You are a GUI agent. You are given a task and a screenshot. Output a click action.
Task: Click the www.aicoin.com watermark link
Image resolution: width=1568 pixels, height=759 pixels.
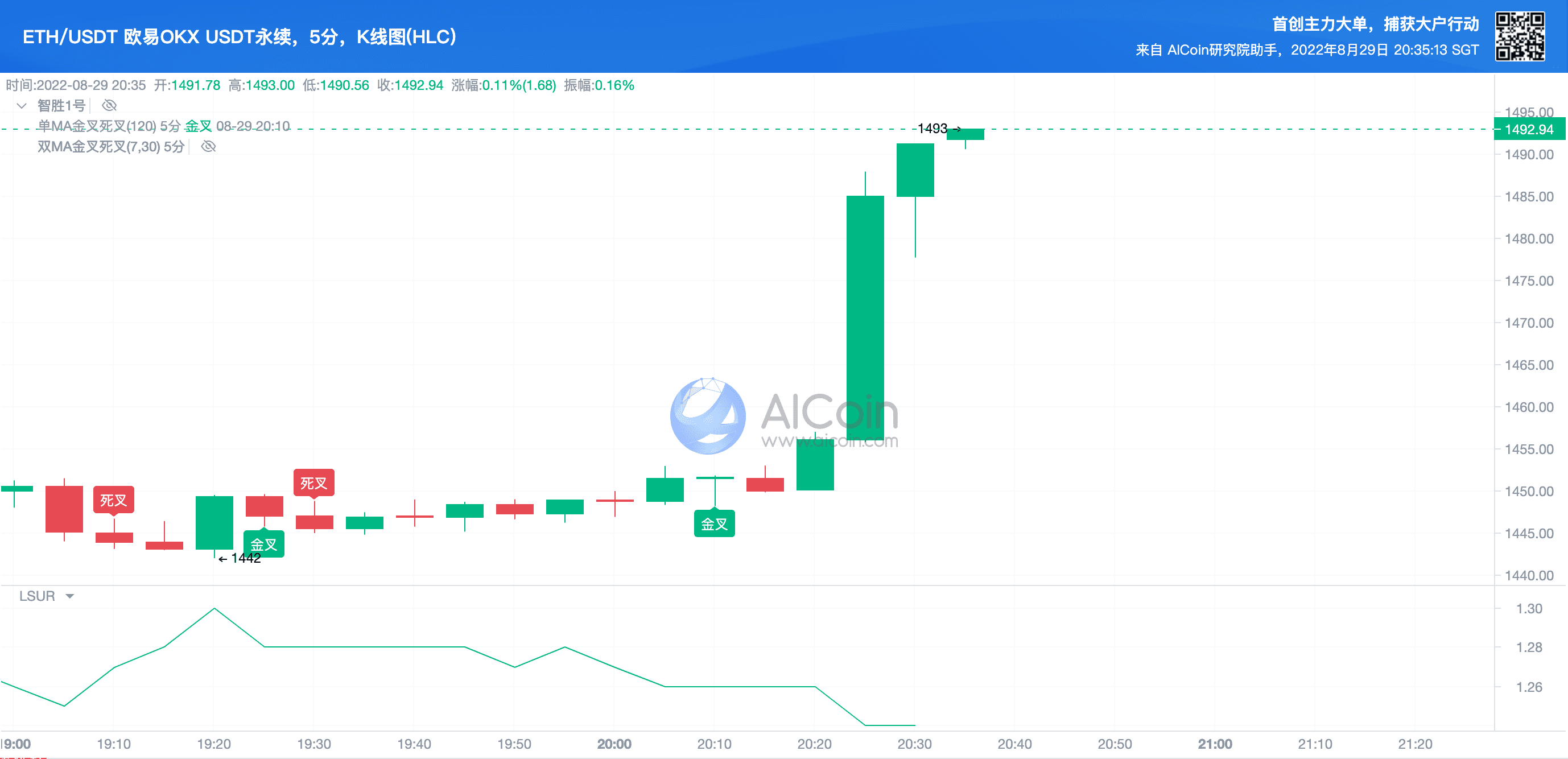829,441
